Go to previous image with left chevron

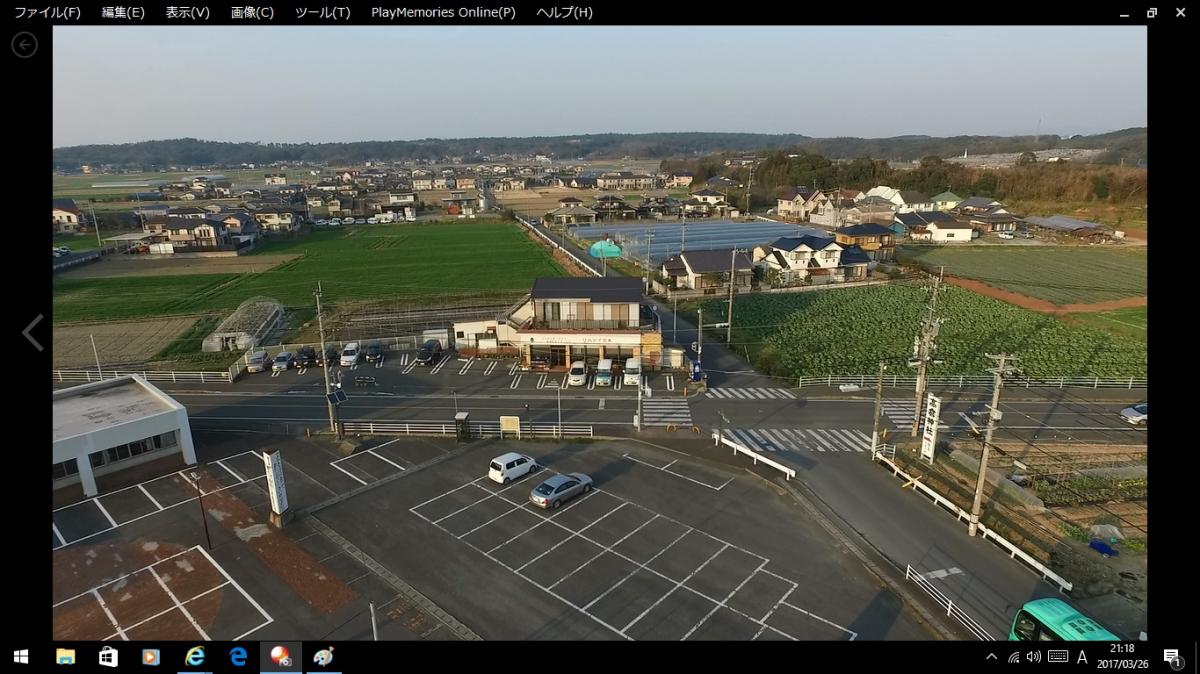33,333
